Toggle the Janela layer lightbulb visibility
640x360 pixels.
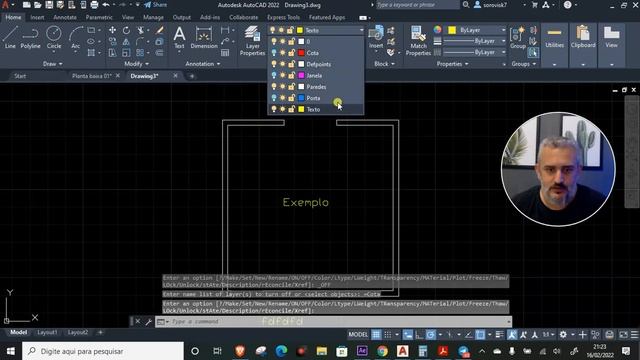[x=273, y=76]
